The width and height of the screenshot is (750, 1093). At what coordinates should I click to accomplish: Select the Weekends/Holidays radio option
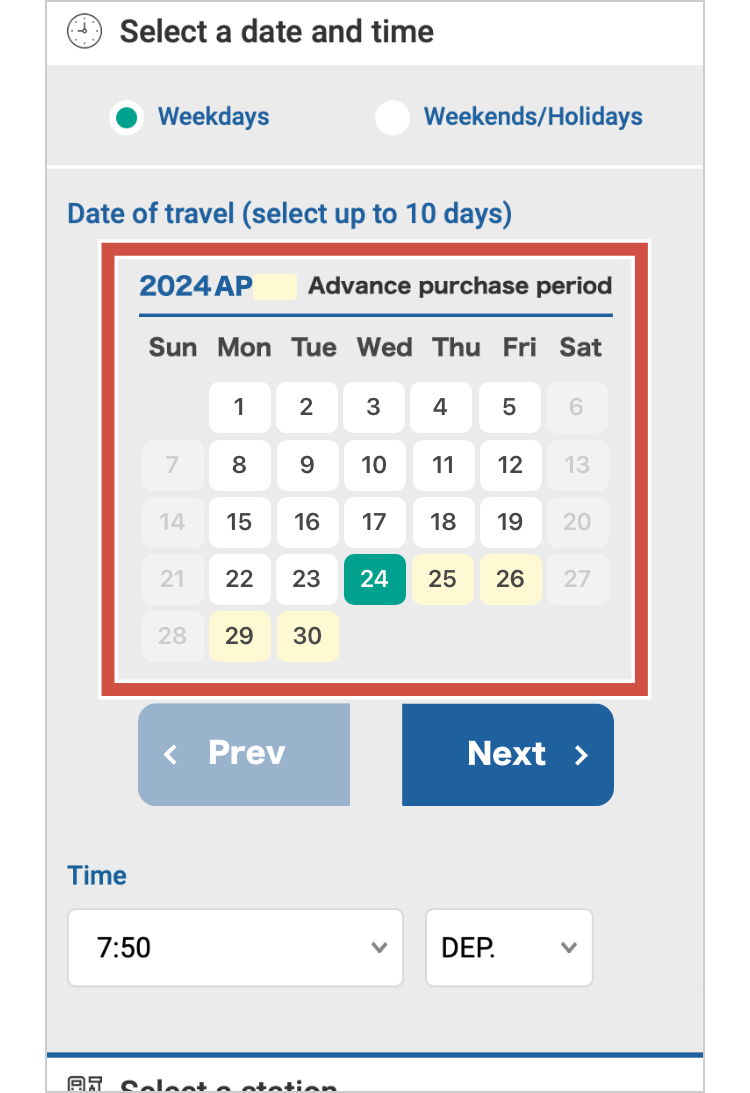click(392, 117)
